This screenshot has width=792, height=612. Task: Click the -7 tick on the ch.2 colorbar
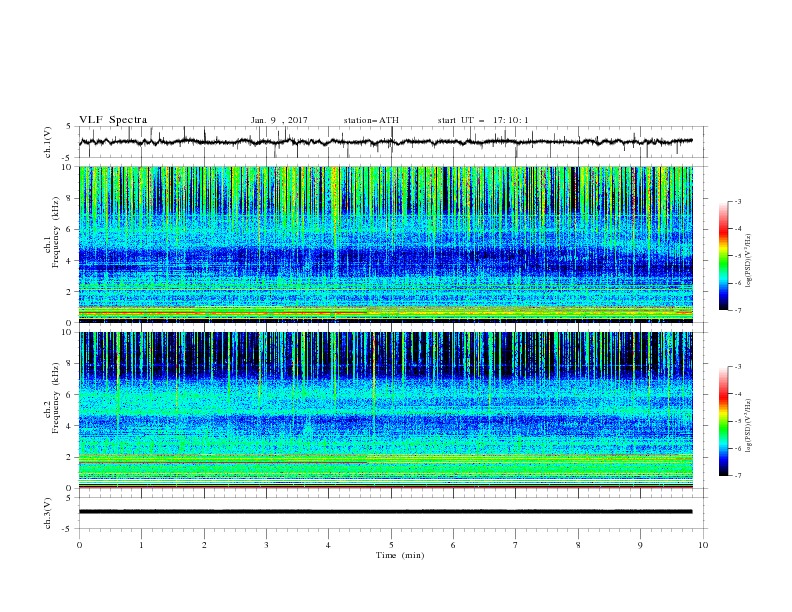737,476
